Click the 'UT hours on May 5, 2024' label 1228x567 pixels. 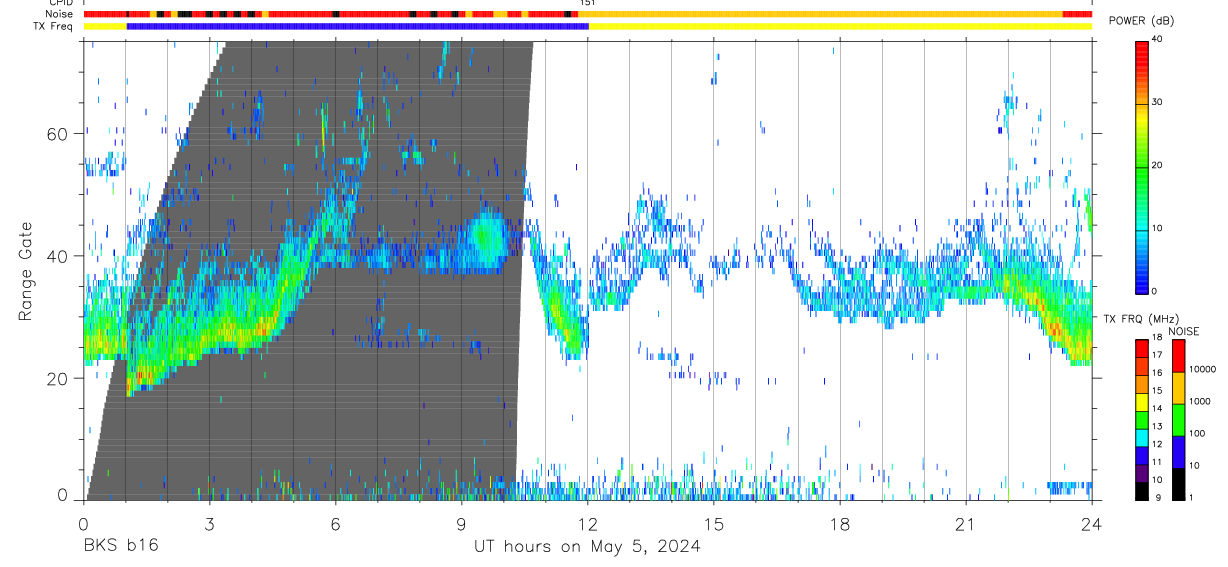coord(587,547)
